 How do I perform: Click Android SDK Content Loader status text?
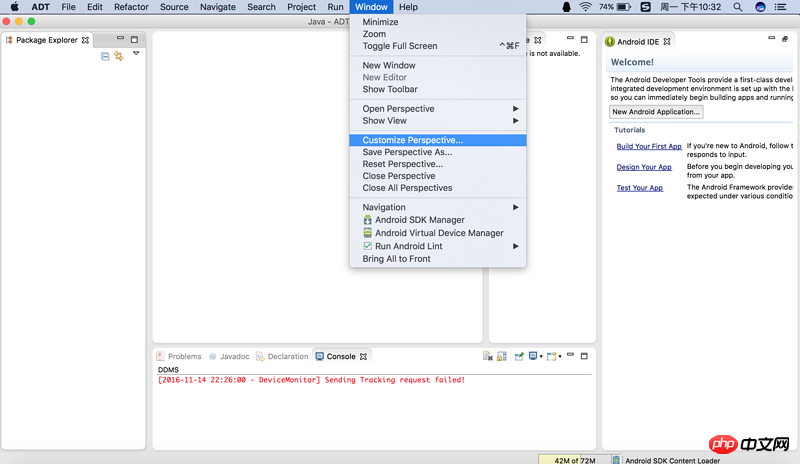click(x=672, y=460)
